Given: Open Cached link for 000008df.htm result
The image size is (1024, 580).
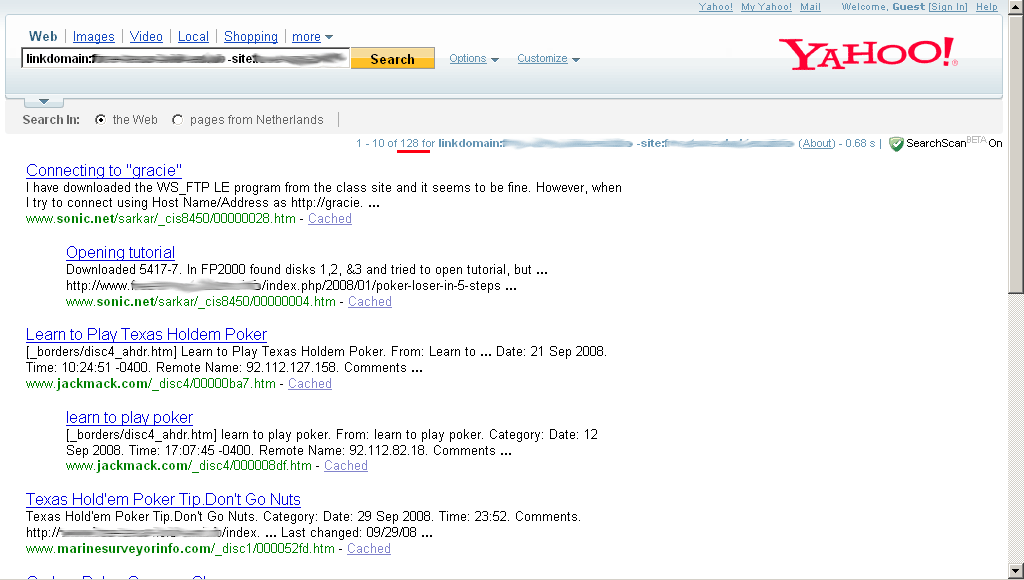Looking at the screenshot, I should tap(345, 466).
